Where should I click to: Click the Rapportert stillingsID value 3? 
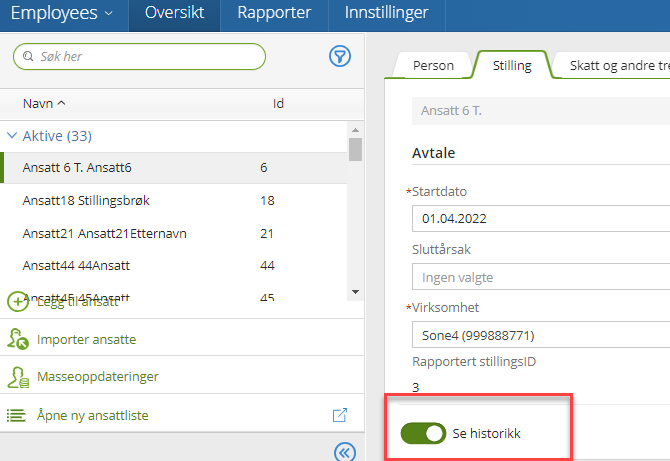pyautogui.click(x=415, y=387)
